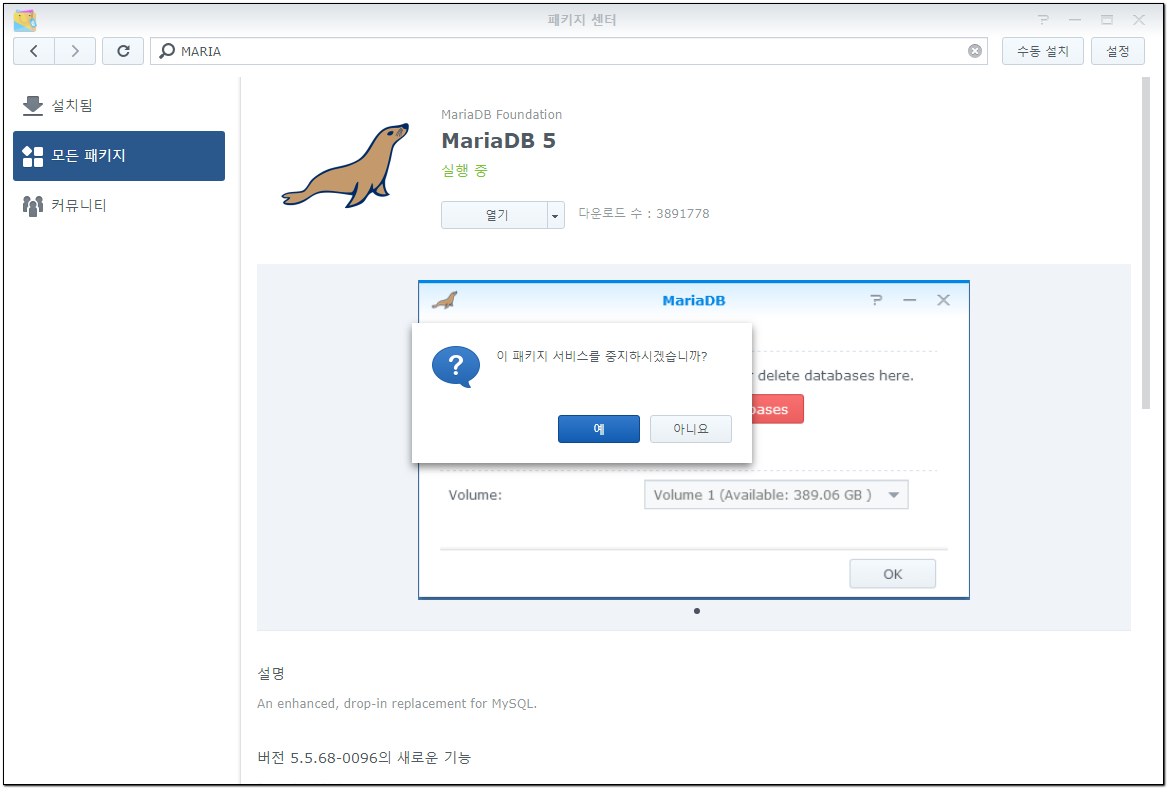The height and width of the screenshot is (789, 1168).
Task: Click the 설명 heading
Action: [271, 674]
